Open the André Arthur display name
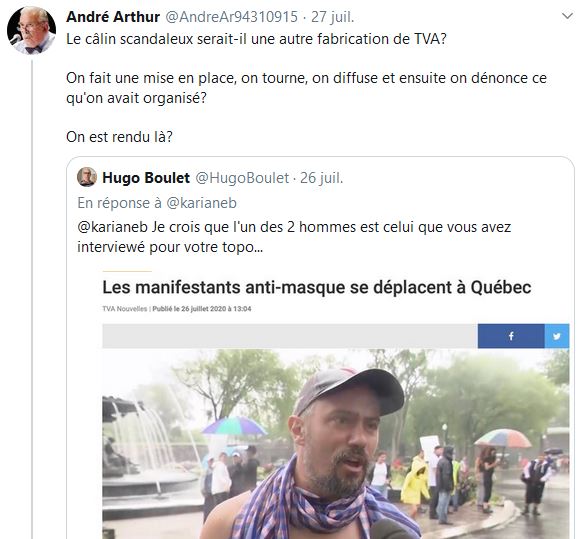 [x=113, y=17]
